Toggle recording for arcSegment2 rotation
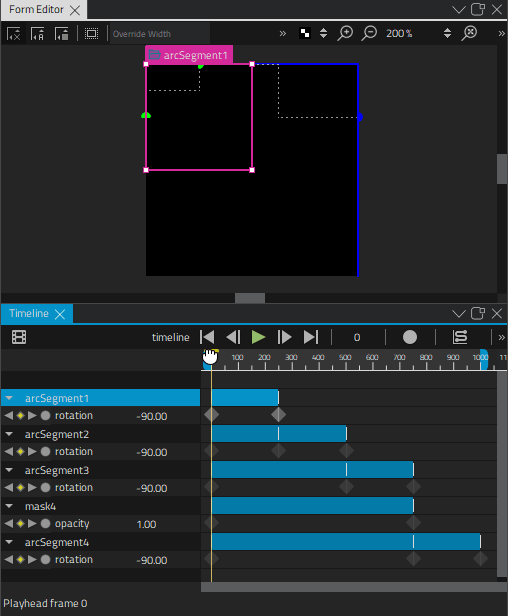The width and height of the screenshot is (508, 616). [x=46, y=451]
